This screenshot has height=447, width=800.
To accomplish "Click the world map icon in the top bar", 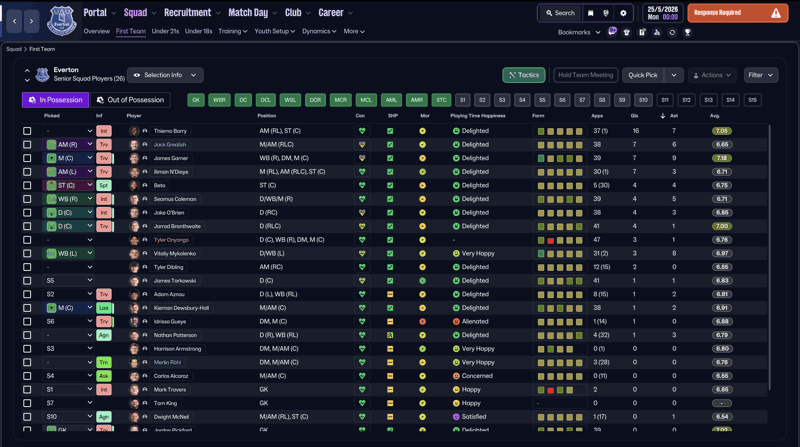I will [606, 13].
